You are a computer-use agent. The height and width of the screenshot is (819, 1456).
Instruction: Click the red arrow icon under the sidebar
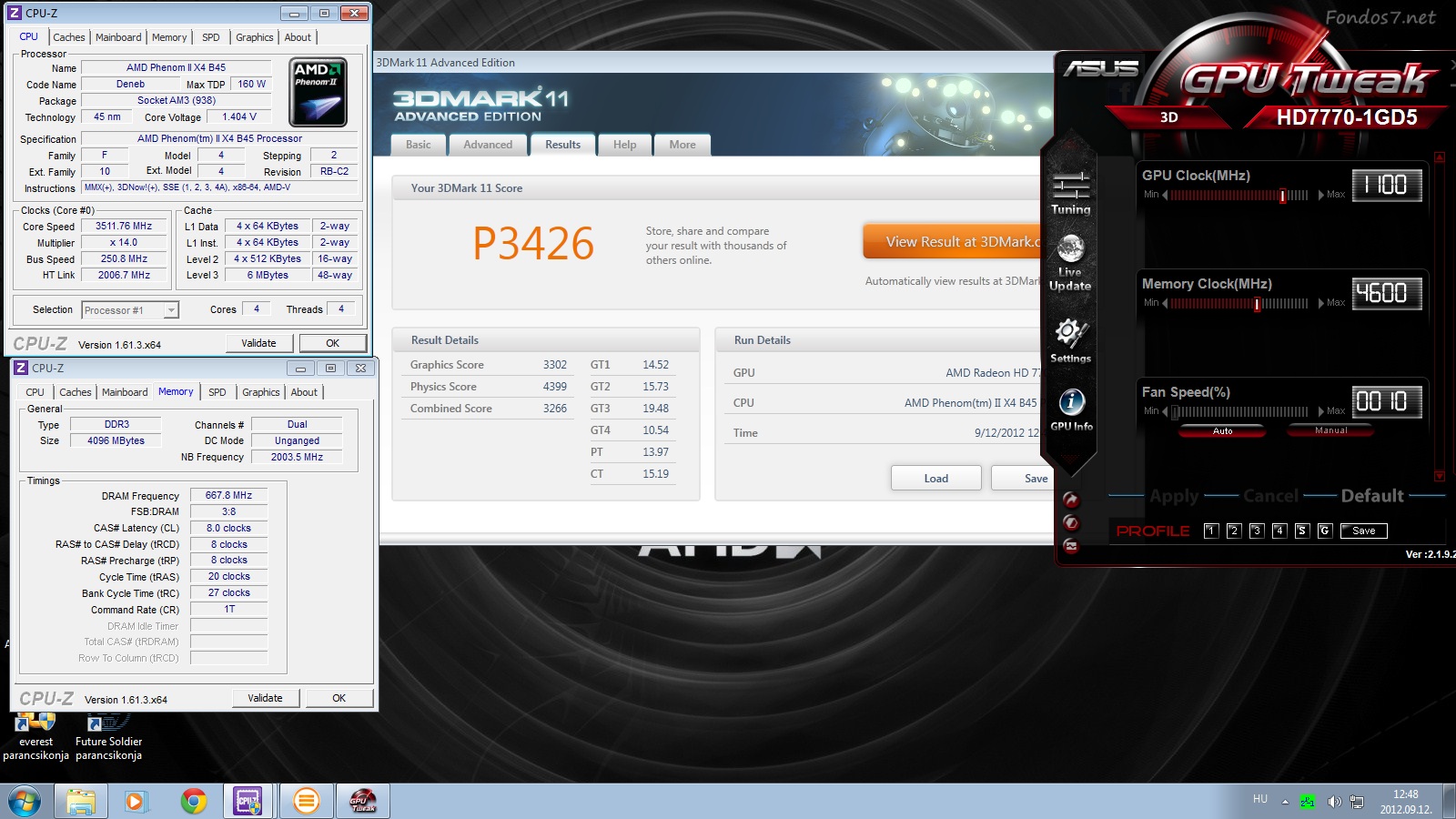click(x=1071, y=500)
